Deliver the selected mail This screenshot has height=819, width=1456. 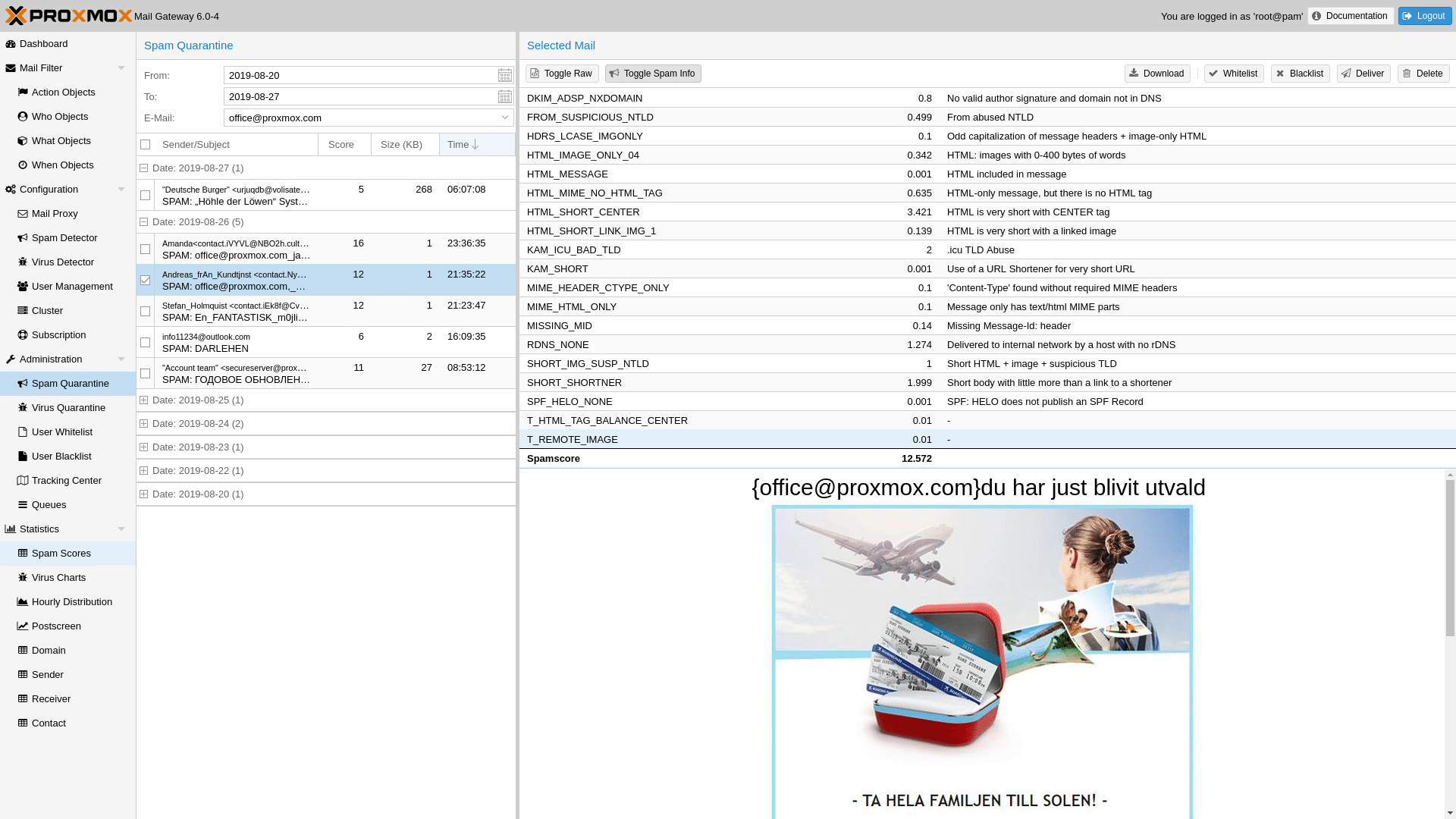coord(1363,74)
